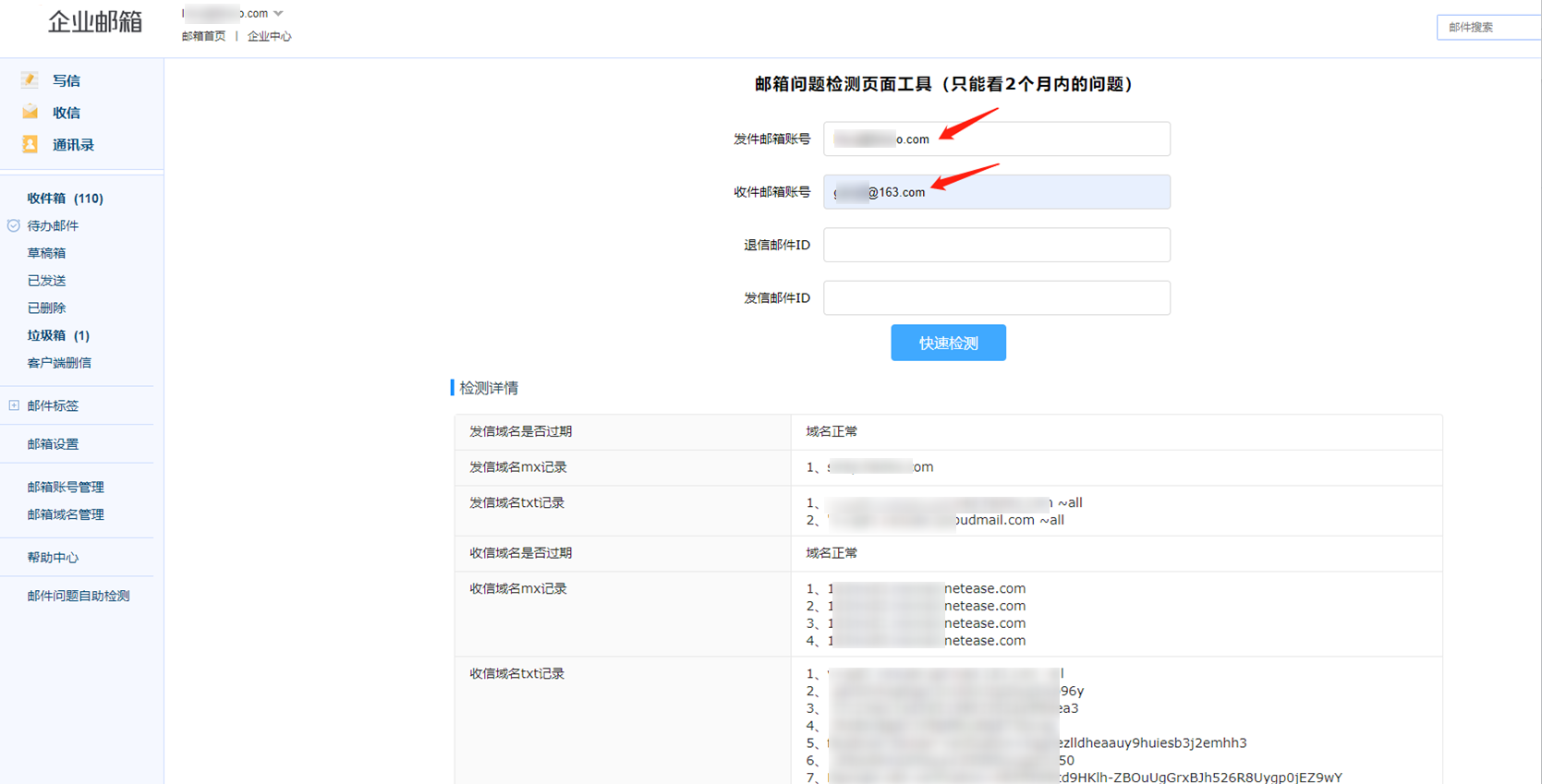Click the 邮件搜索 search box
This screenshot has height=784, width=1542.
point(1489,28)
